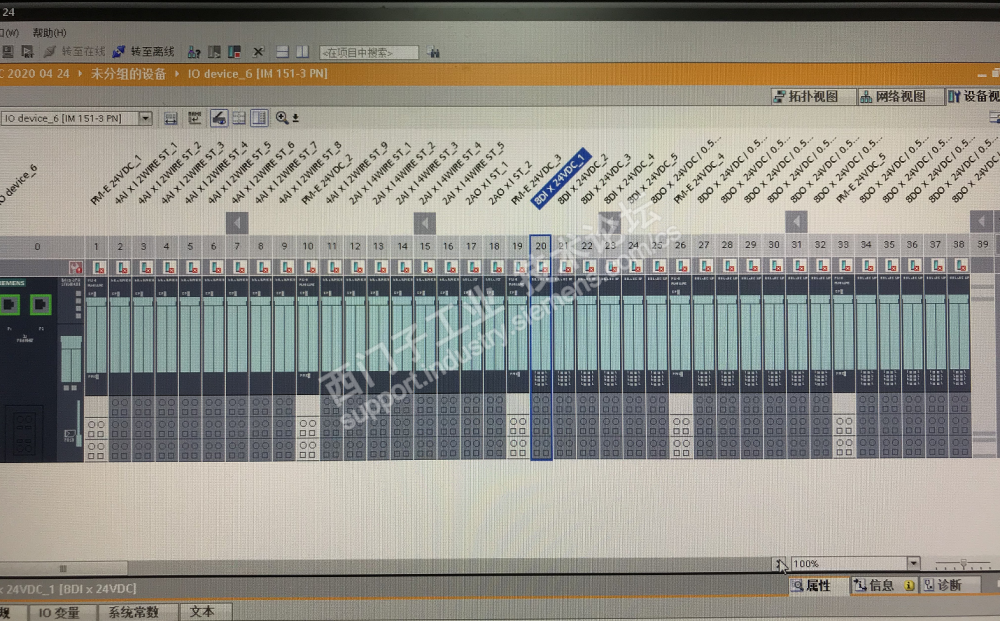The width and height of the screenshot is (1000, 621).
Task: Click the first icon right of device selector
Action: [170, 119]
